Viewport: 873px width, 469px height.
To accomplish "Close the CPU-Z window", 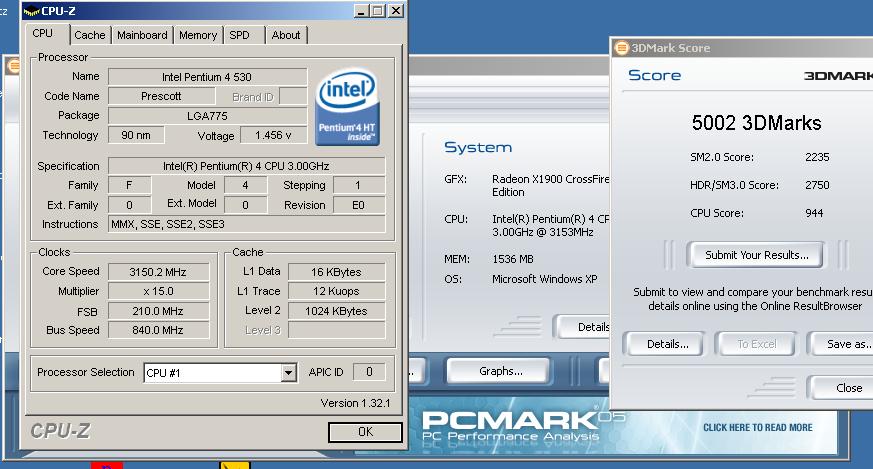I will coord(396,11).
